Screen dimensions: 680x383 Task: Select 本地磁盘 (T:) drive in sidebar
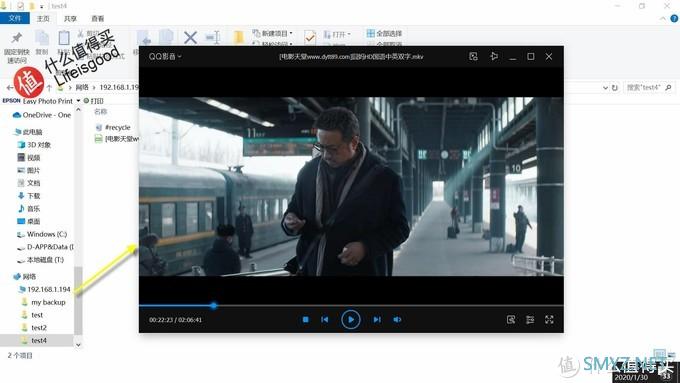coord(40,260)
